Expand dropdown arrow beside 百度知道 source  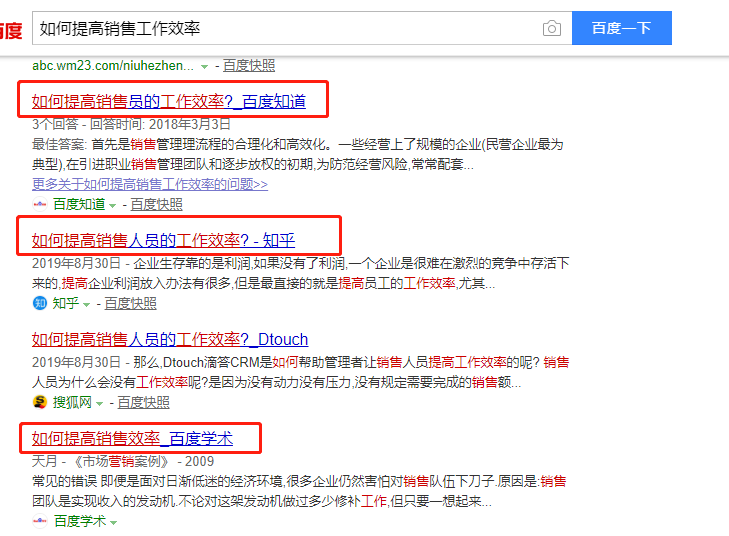pos(112,205)
